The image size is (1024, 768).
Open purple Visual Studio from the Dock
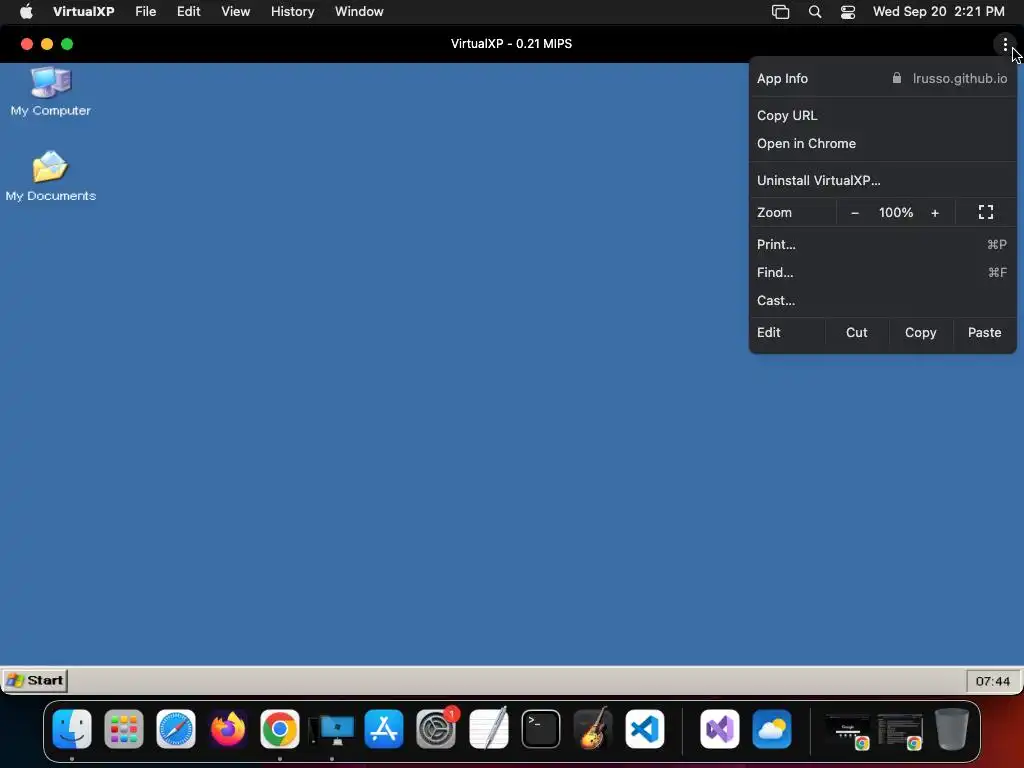coord(720,729)
